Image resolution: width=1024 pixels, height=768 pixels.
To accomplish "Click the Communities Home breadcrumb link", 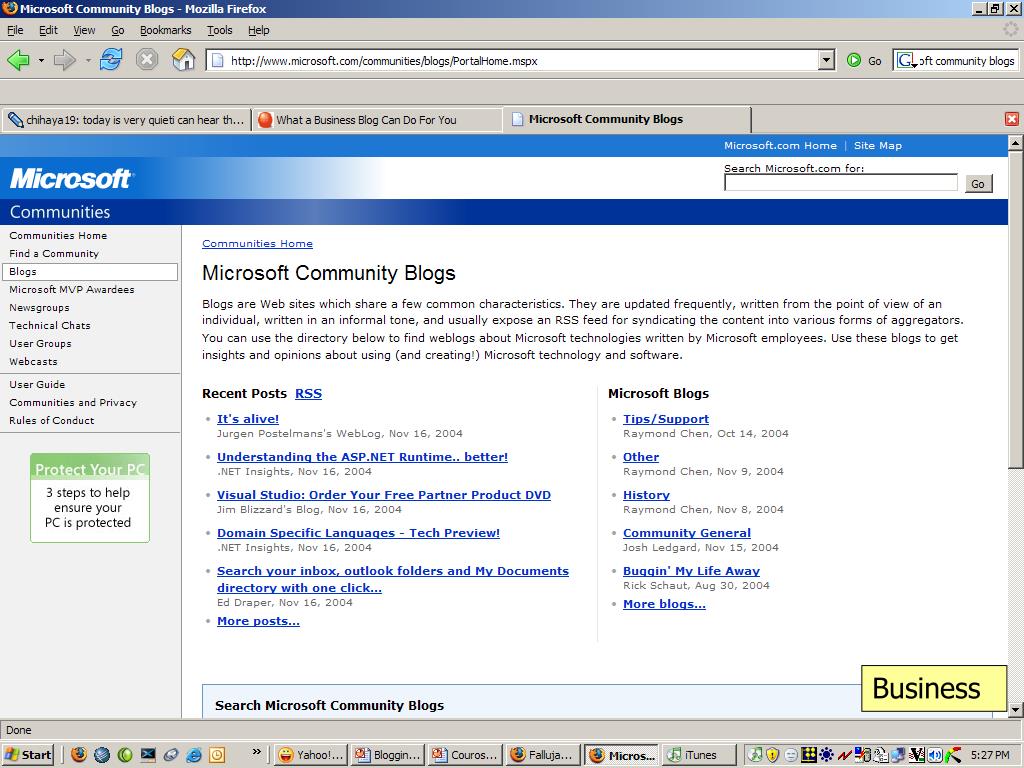I will click(x=257, y=244).
